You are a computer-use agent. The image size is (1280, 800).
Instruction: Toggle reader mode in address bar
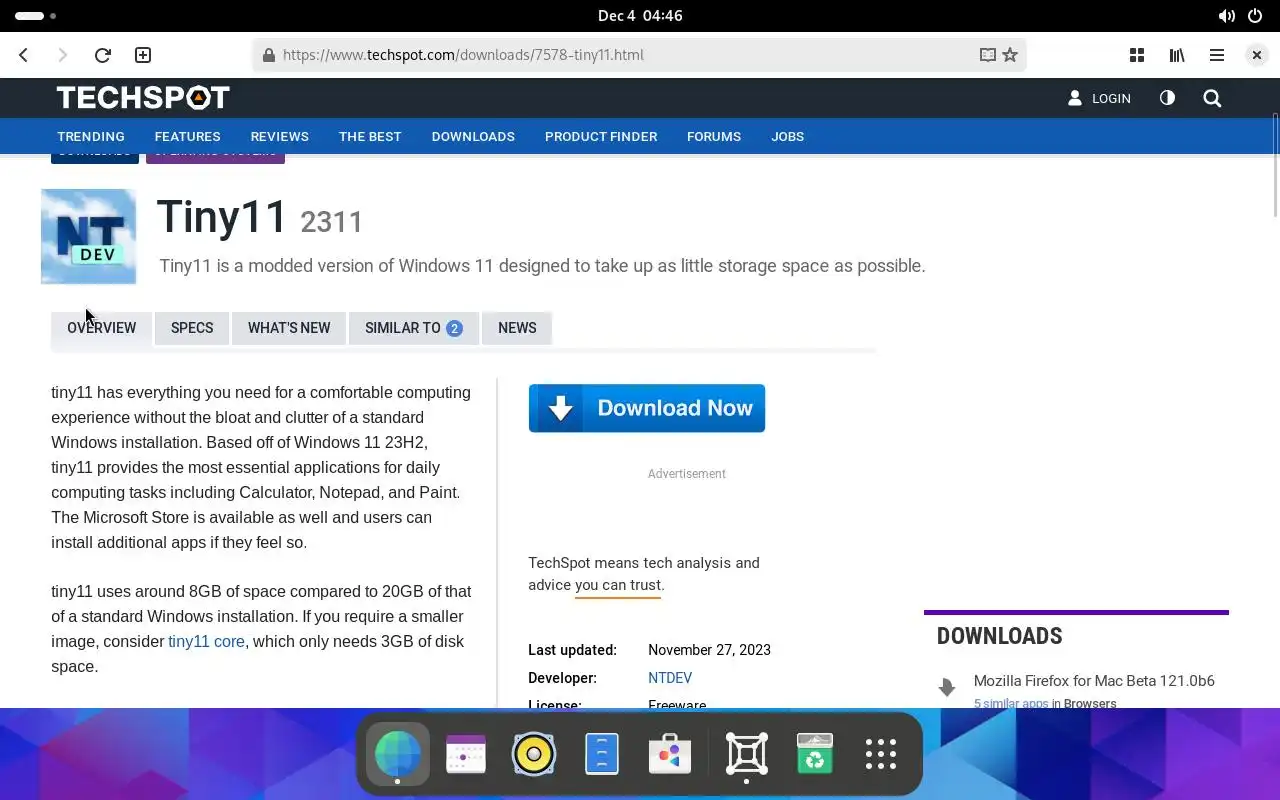coord(987,55)
